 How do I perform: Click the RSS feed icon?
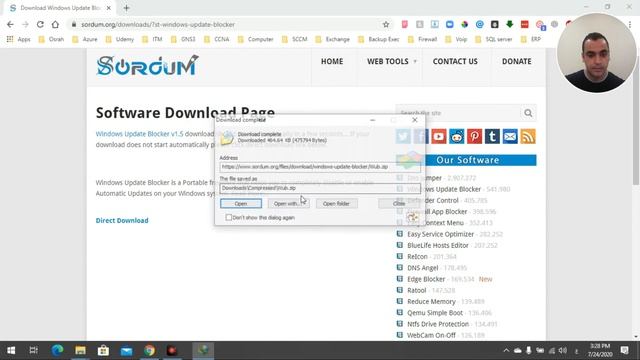(528, 136)
